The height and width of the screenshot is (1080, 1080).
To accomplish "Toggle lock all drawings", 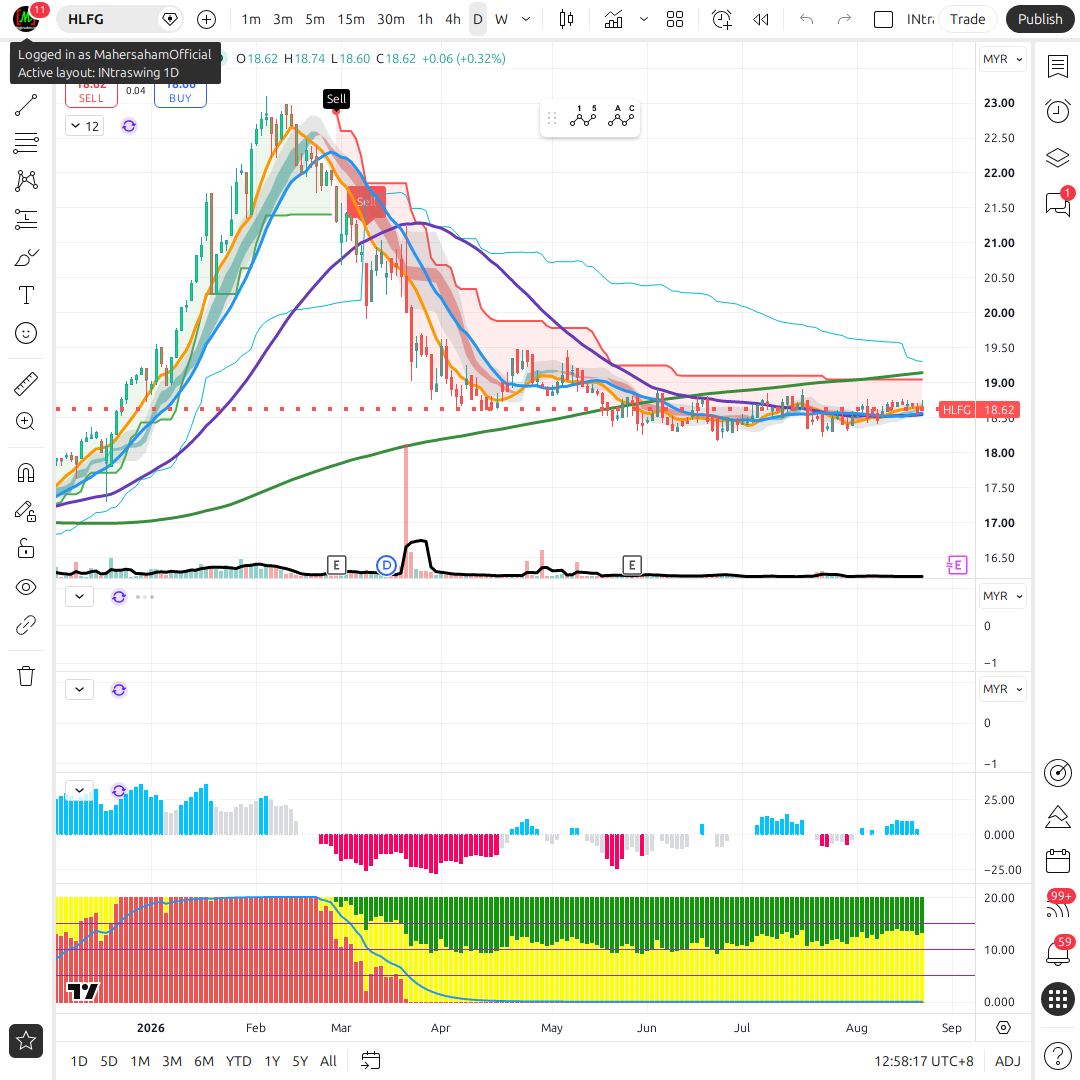I will pos(26,549).
